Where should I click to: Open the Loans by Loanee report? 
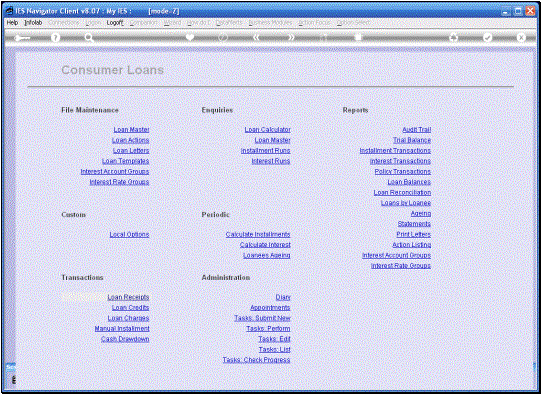(x=406, y=203)
